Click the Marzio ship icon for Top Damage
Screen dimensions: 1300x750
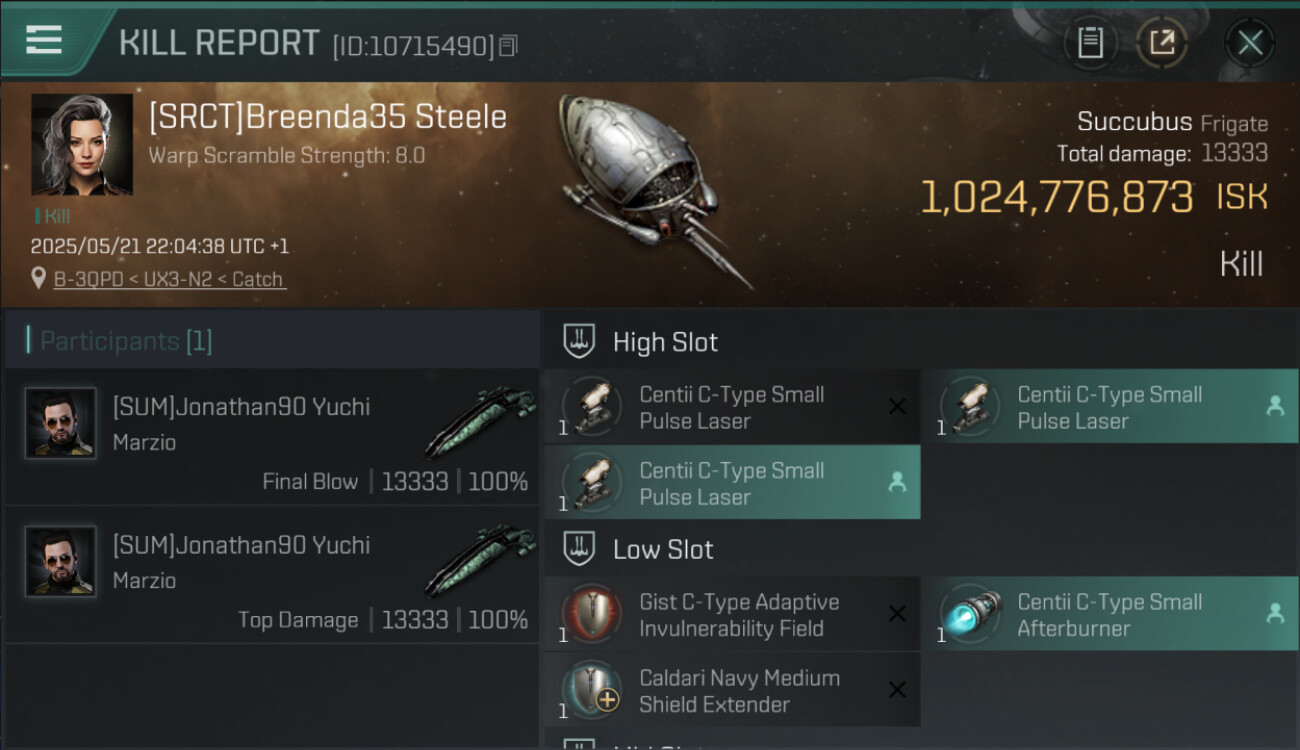coord(480,560)
